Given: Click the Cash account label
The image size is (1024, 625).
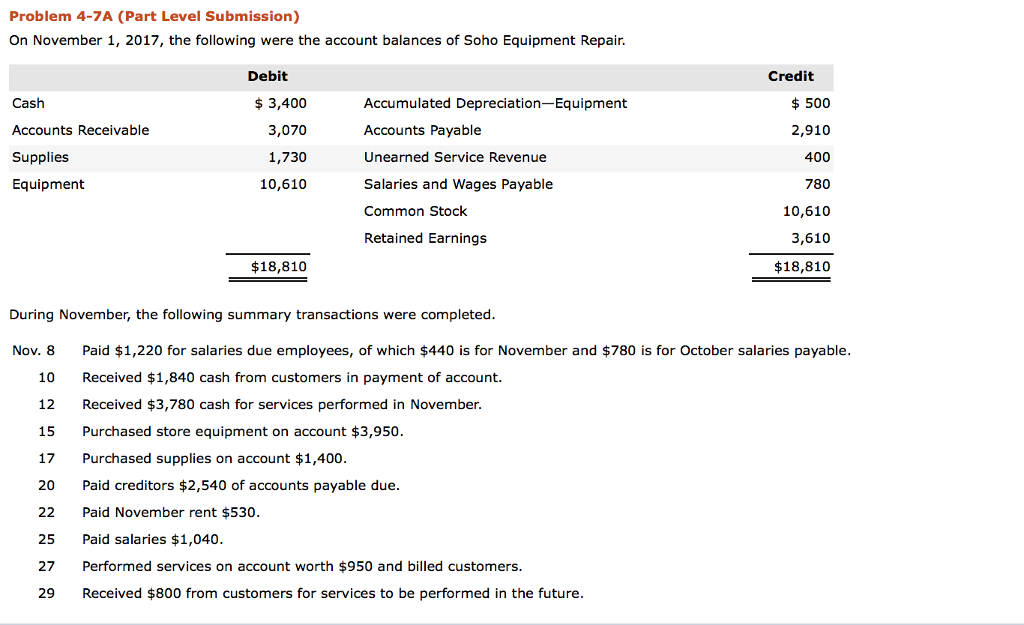Looking at the screenshot, I should [28, 103].
